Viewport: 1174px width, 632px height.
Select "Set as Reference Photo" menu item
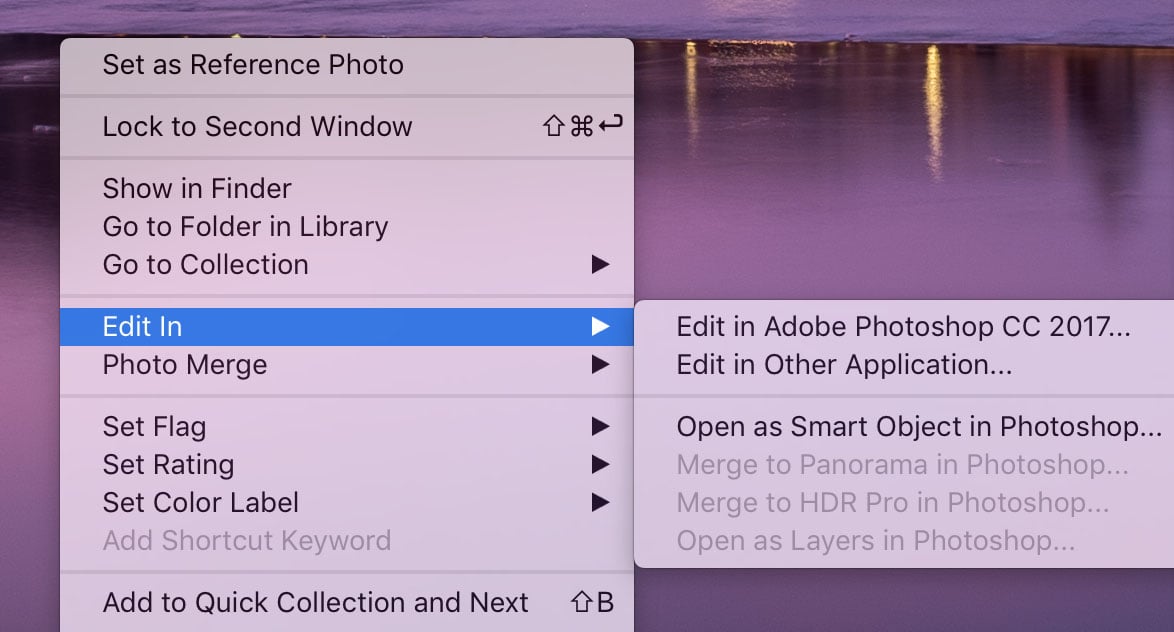(x=252, y=64)
